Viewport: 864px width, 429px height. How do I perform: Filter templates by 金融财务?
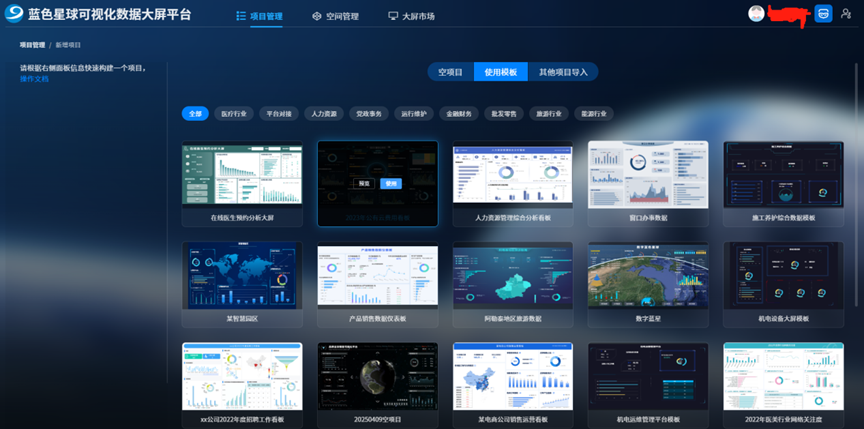459,114
